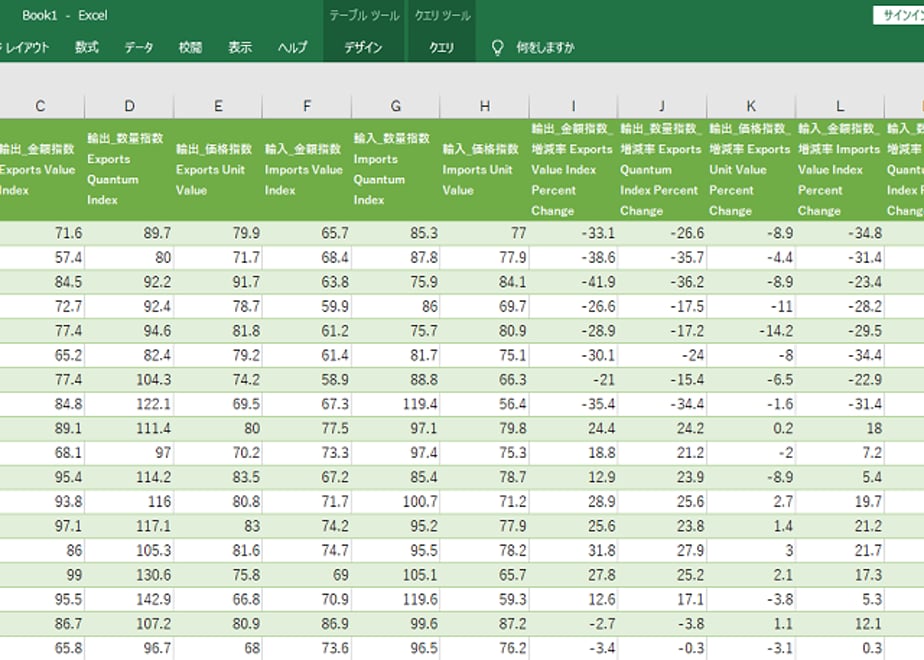Click the lightbulb Tell Me icon
The width and height of the screenshot is (924, 660).
tap(497, 48)
